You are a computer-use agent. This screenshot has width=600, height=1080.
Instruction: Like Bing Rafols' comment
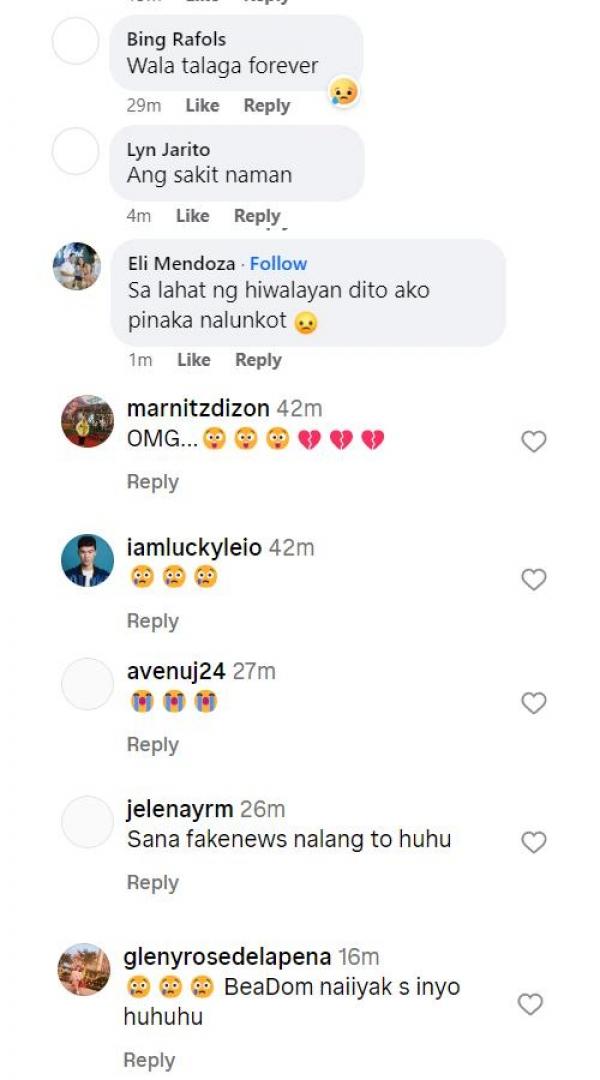tap(202, 105)
